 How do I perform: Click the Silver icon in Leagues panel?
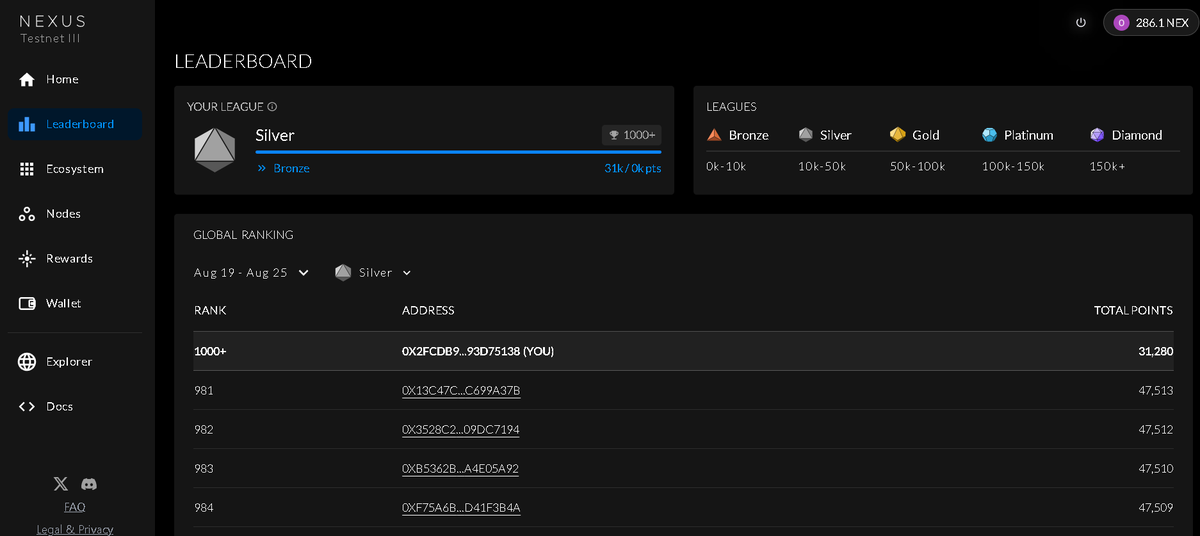click(x=806, y=135)
